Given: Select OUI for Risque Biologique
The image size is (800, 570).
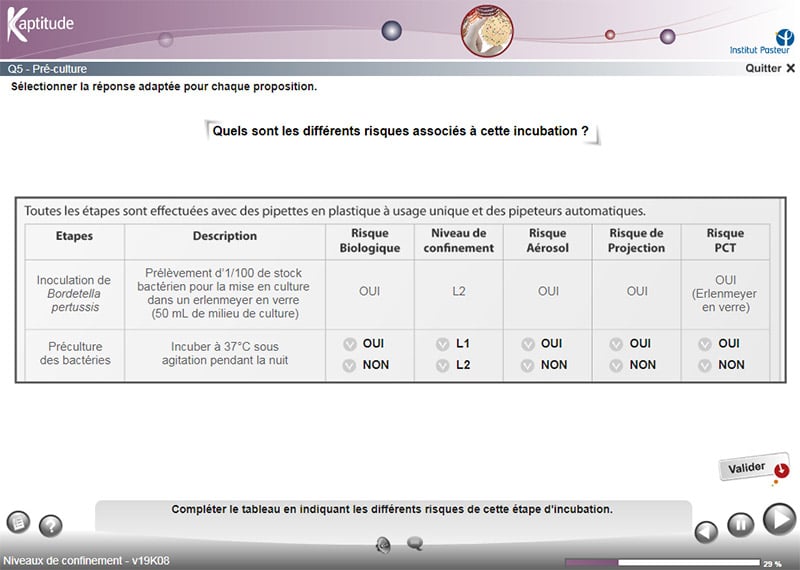Looking at the screenshot, I should (350, 344).
